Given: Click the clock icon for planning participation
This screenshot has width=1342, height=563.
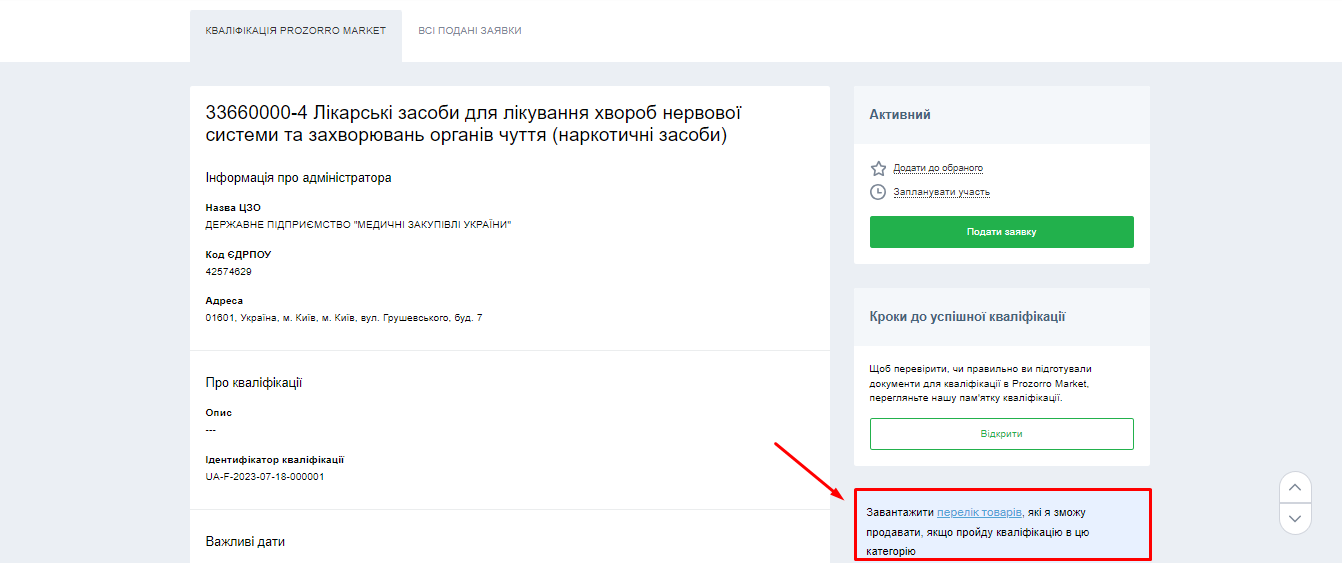Looking at the screenshot, I should click(878, 192).
